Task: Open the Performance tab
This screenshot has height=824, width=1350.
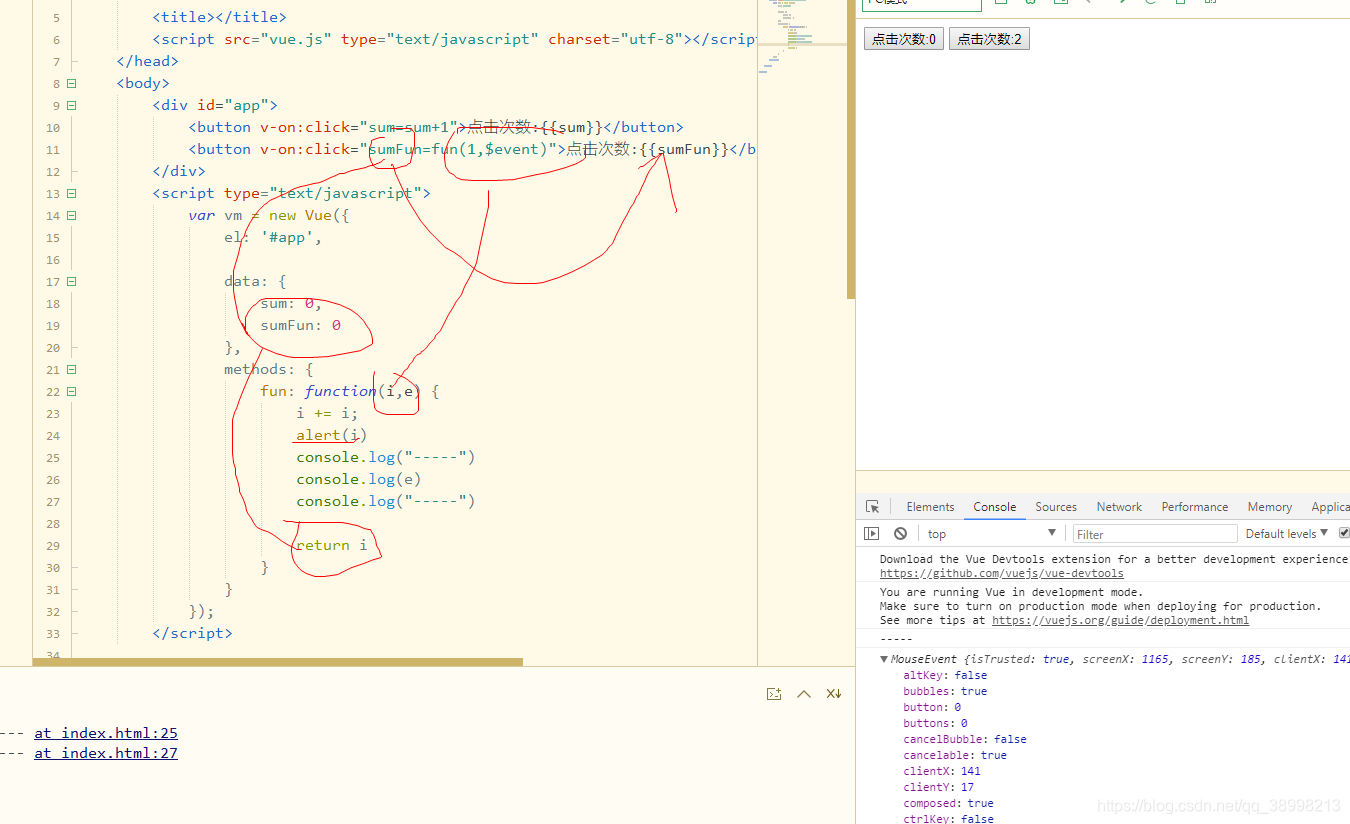Action: click(1195, 507)
